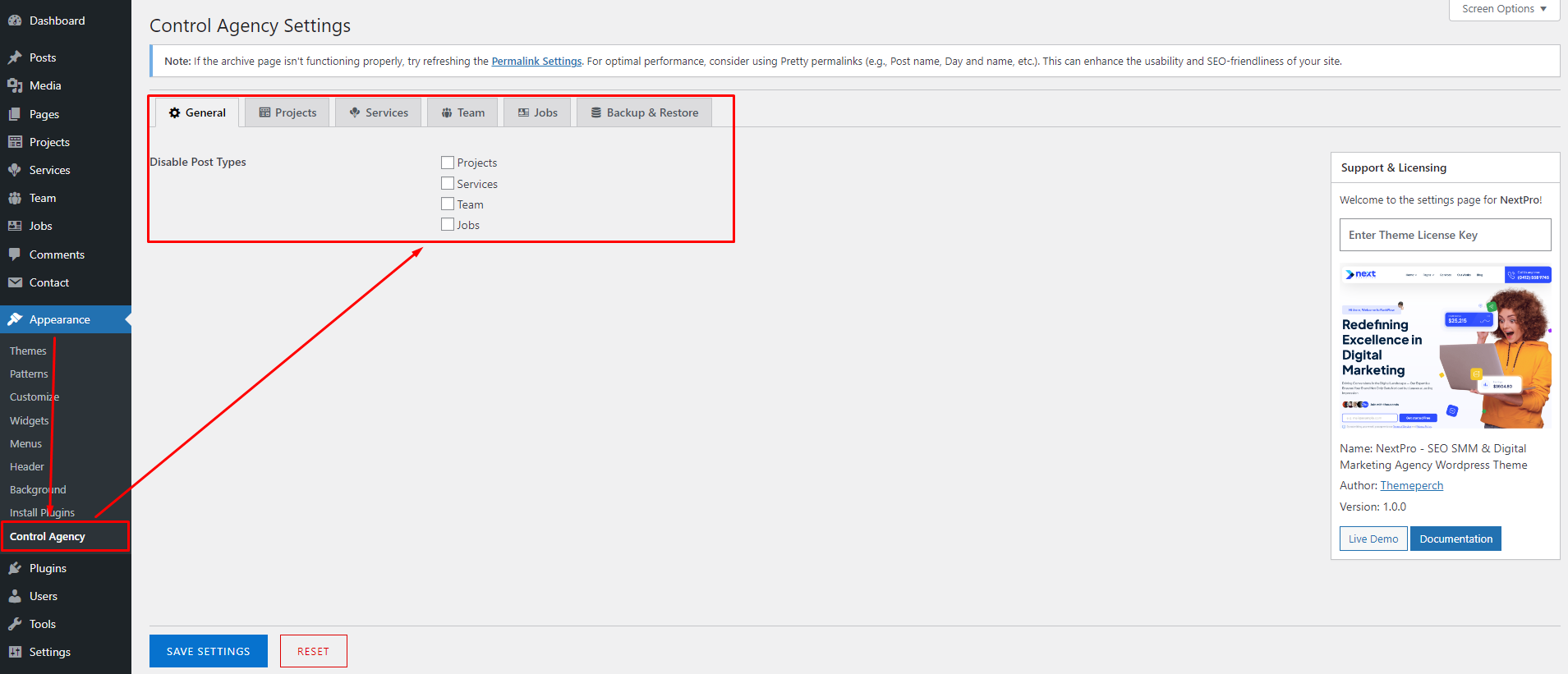Click the icon on the Jobs tab

pos(523,112)
